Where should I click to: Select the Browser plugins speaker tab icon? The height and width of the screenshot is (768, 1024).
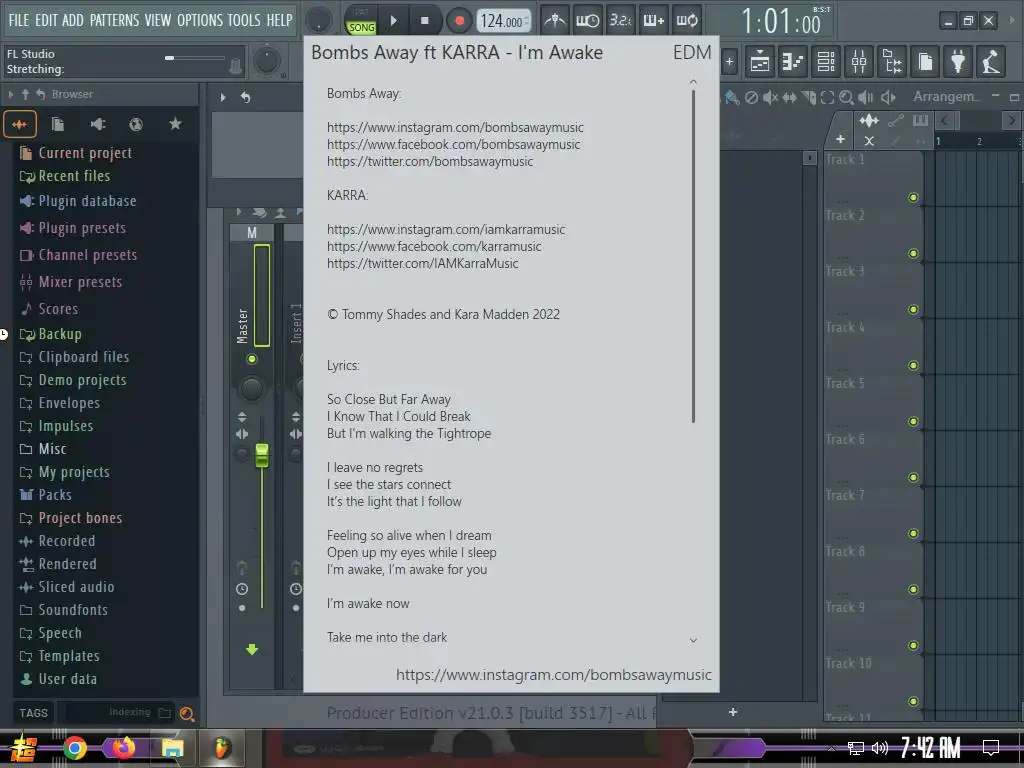click(x=97, y=124)
